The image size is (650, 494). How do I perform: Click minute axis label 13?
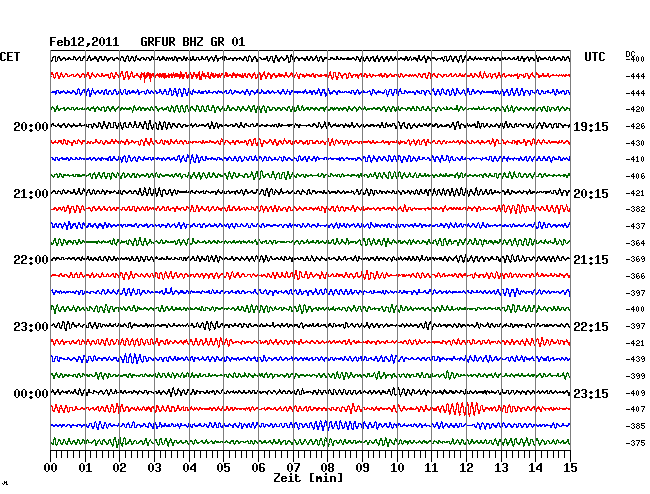pos(501,468)
